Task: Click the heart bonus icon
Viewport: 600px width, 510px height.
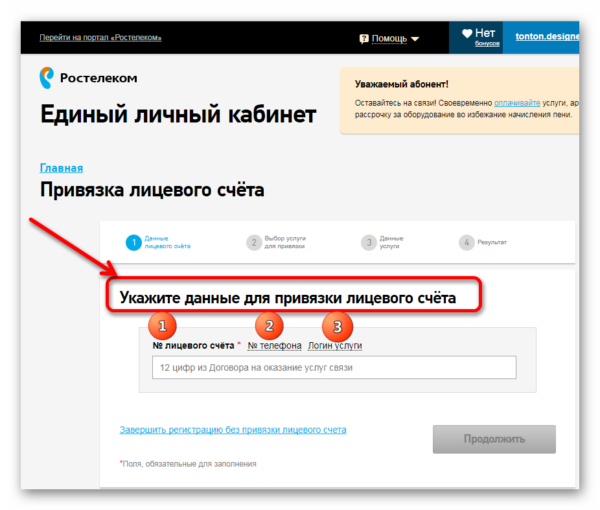Action: [467, 33]
